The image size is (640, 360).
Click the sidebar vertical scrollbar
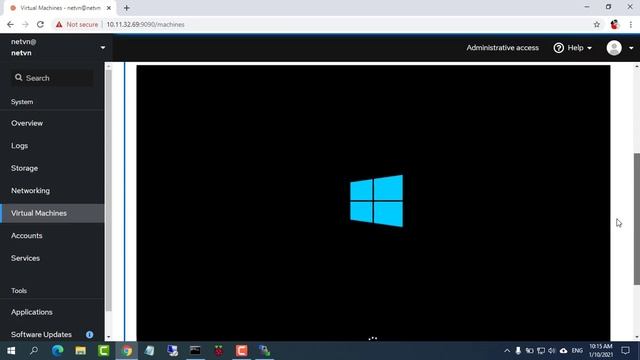[108, 190]
